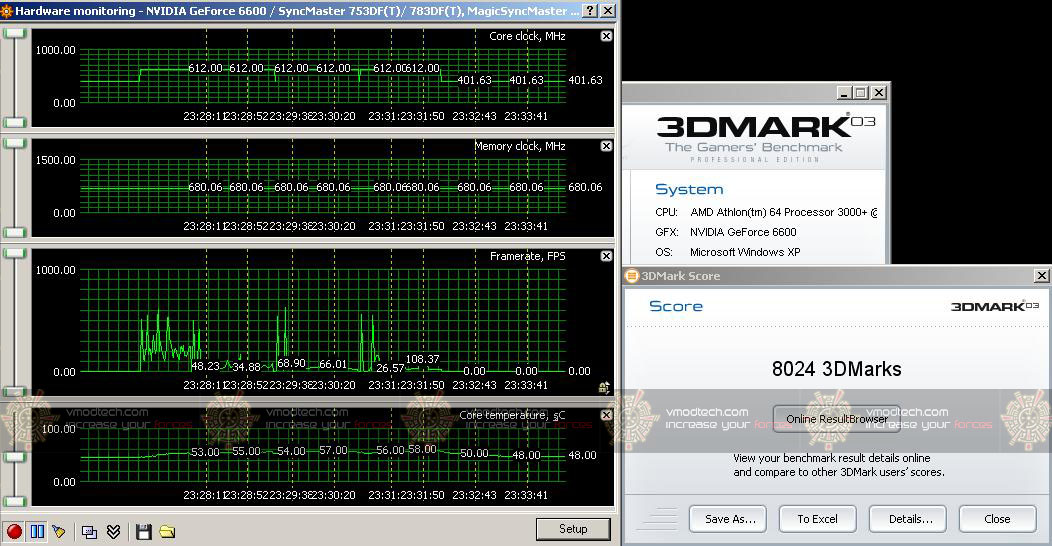This screenshot has width=1052, height=546.
Task: Grab the lower scale handle of Memory clock graph
Action: [x=15, y=233]
